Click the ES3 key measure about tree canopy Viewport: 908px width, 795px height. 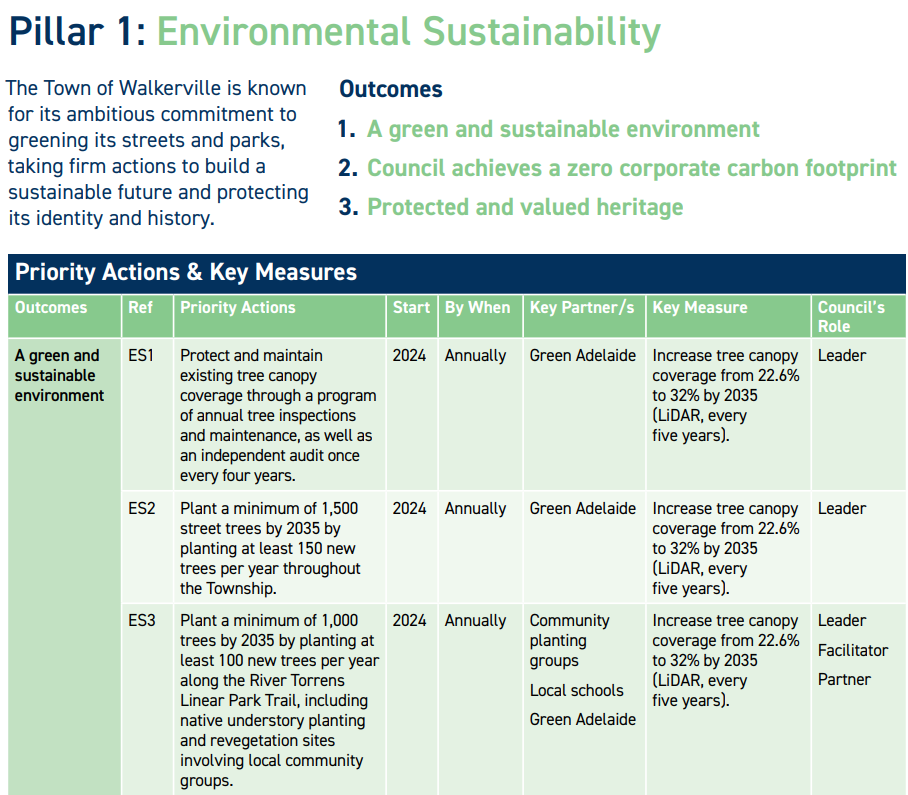[x=726, y=661]
